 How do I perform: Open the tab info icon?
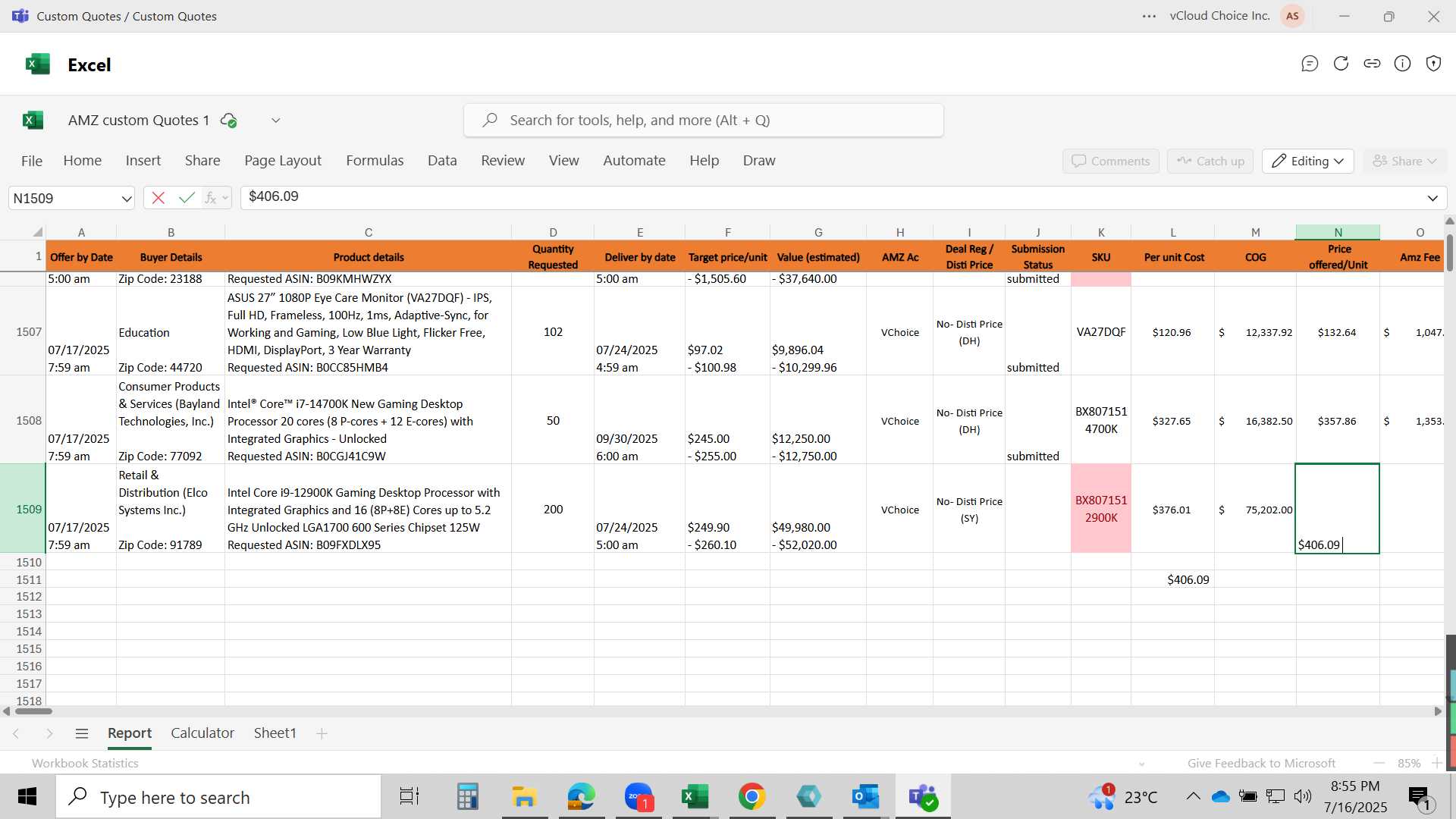(1403, 64)
